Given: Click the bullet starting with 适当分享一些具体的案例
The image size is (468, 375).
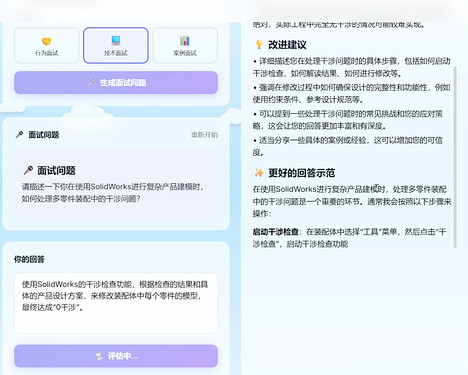Looking at the screenshot, I should (x=348, y=146).
